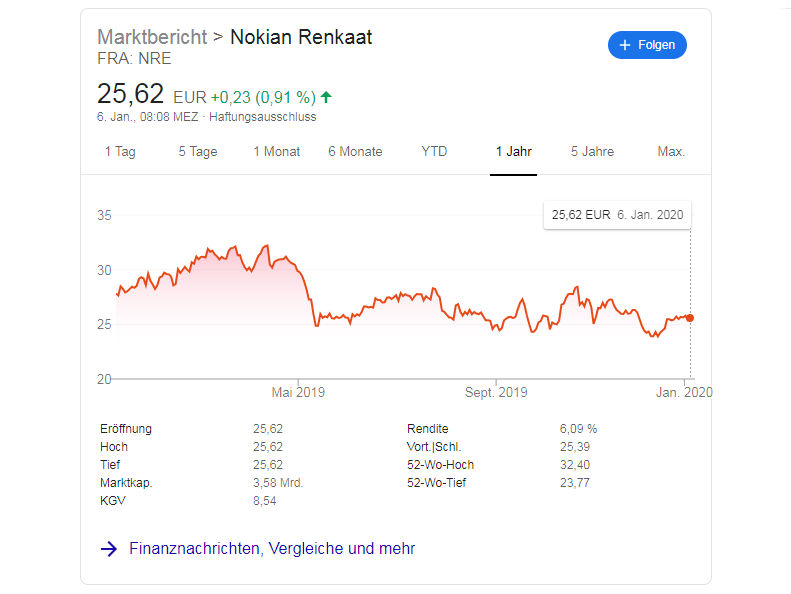Click the Folgen follow button
The image size is (791, 594).
647,45
